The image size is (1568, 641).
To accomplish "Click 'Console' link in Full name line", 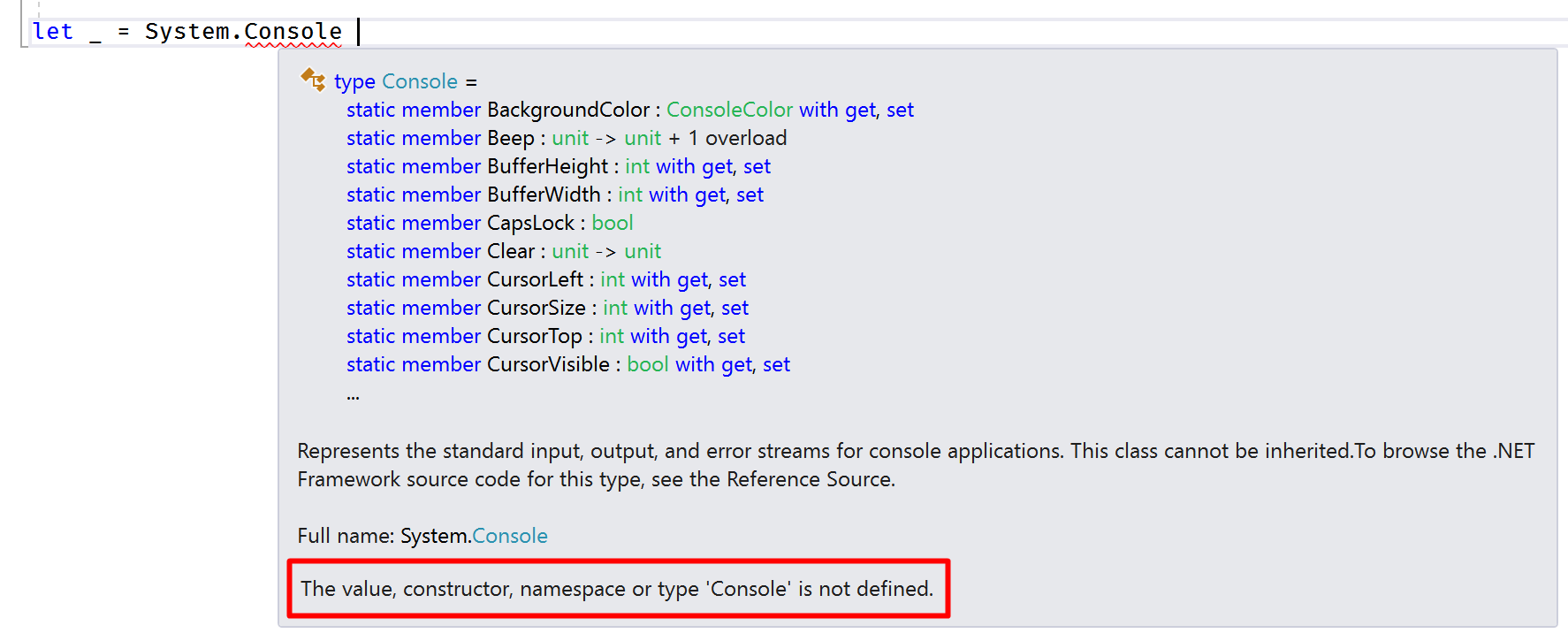I will 510,536.
